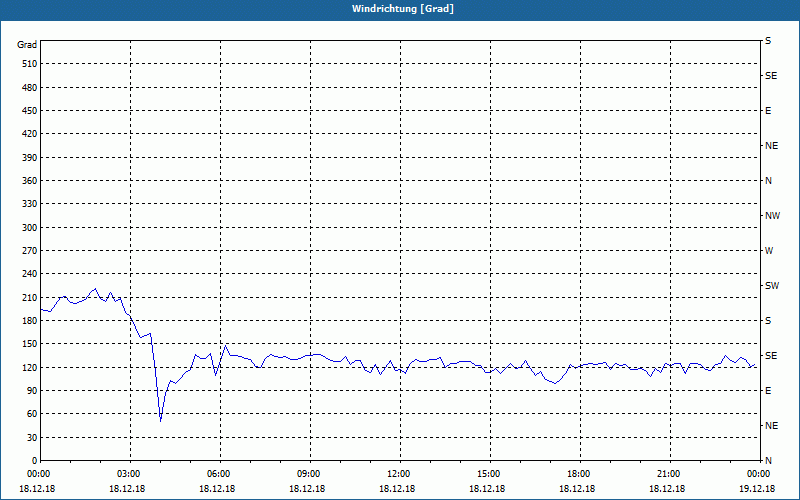Click the W compass label
Screen dimensions: 800x500
point(769,251)
